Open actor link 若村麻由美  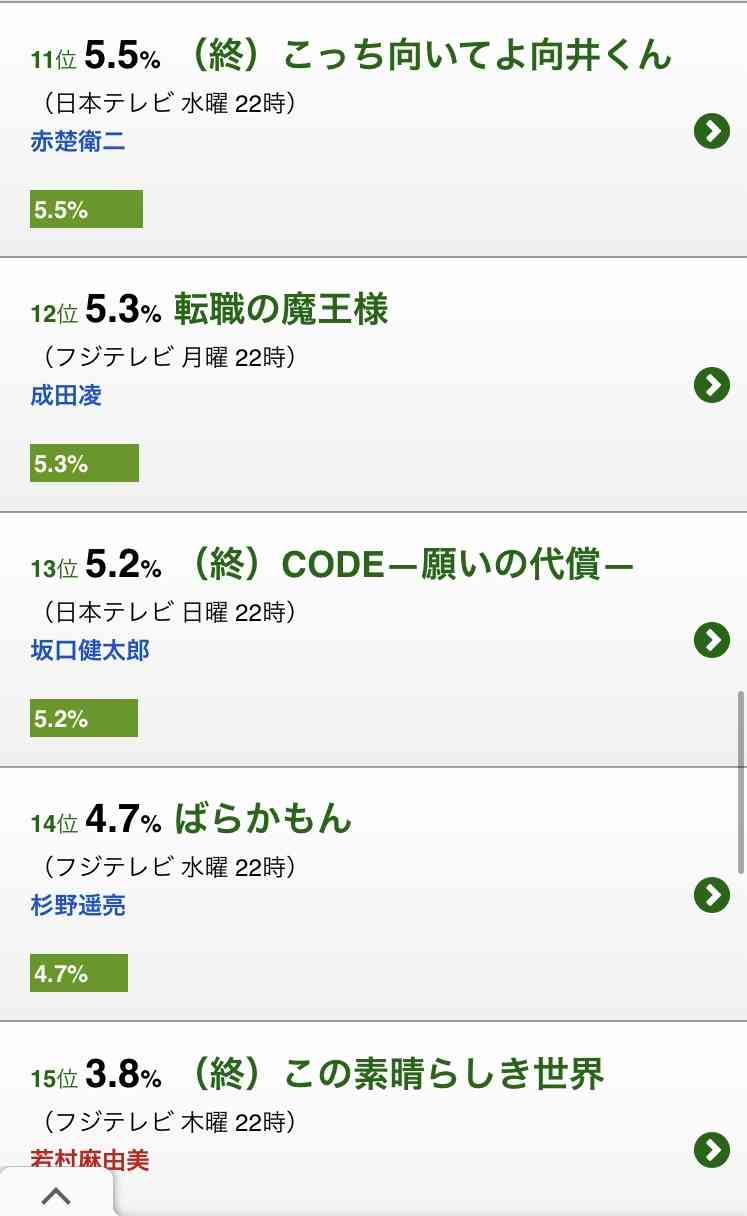coord(90,1159)
